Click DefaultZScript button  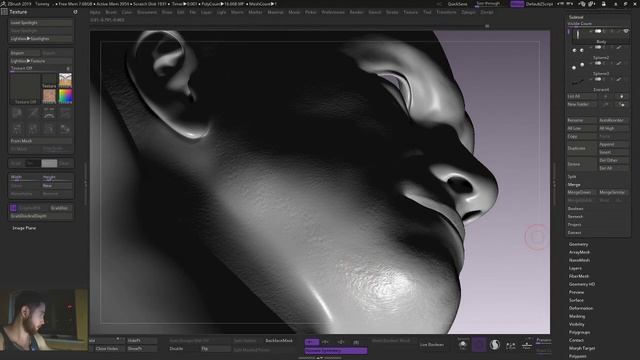point(539,4)
